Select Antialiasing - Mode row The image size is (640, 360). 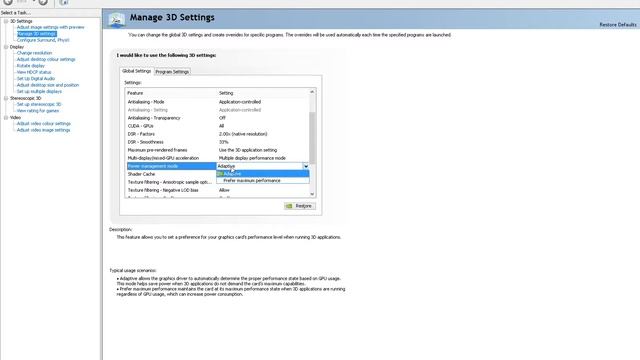(217, 102)
